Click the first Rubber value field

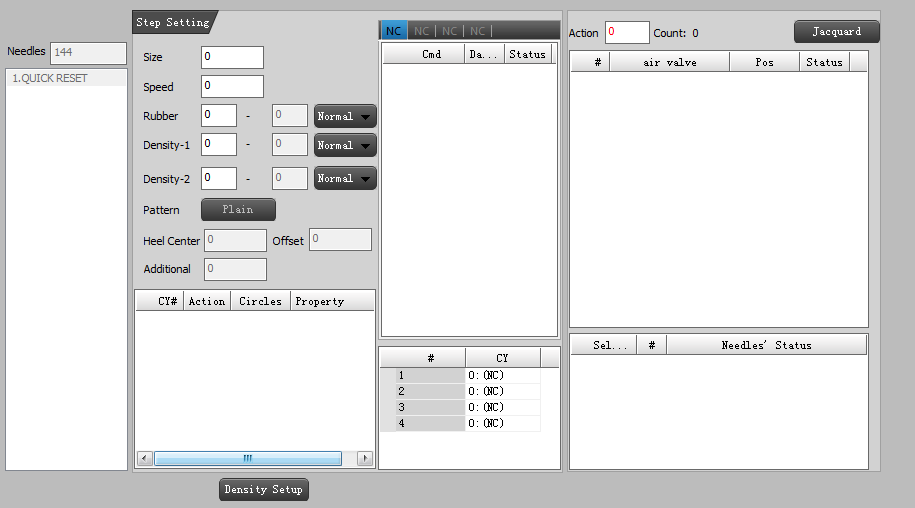point(219,115)
